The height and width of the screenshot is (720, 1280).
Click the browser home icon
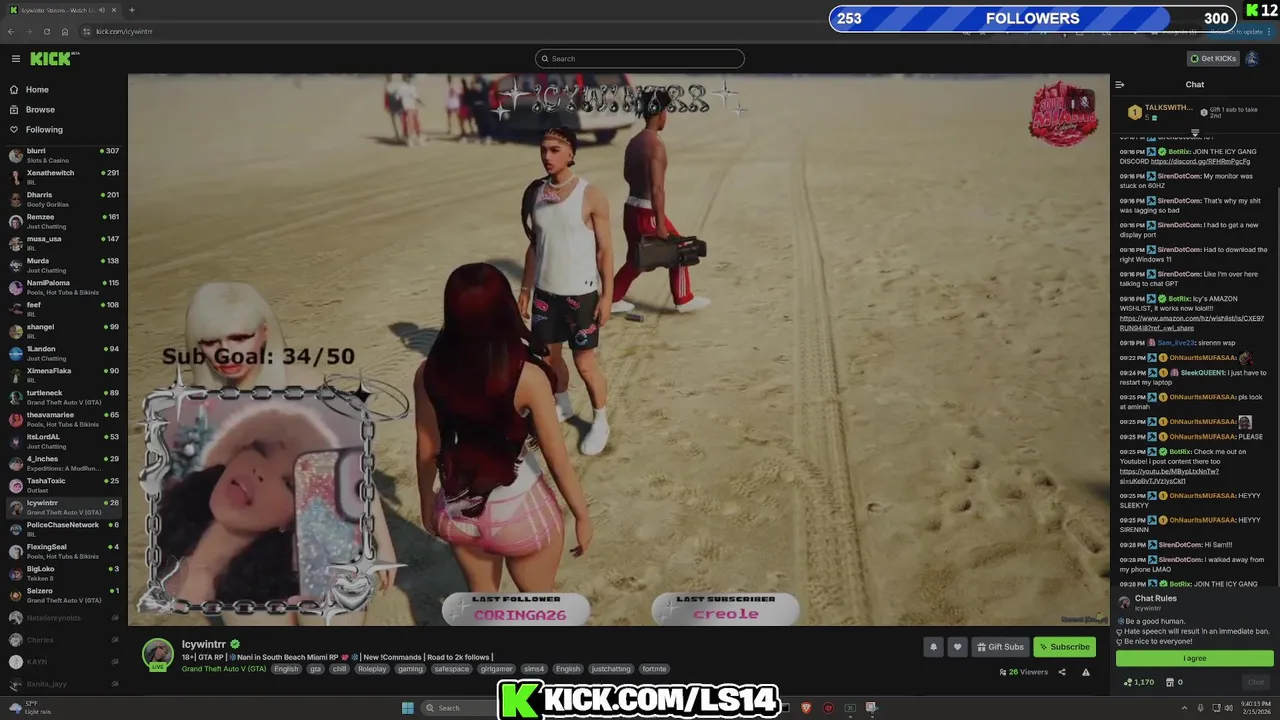tap(65, 31)
